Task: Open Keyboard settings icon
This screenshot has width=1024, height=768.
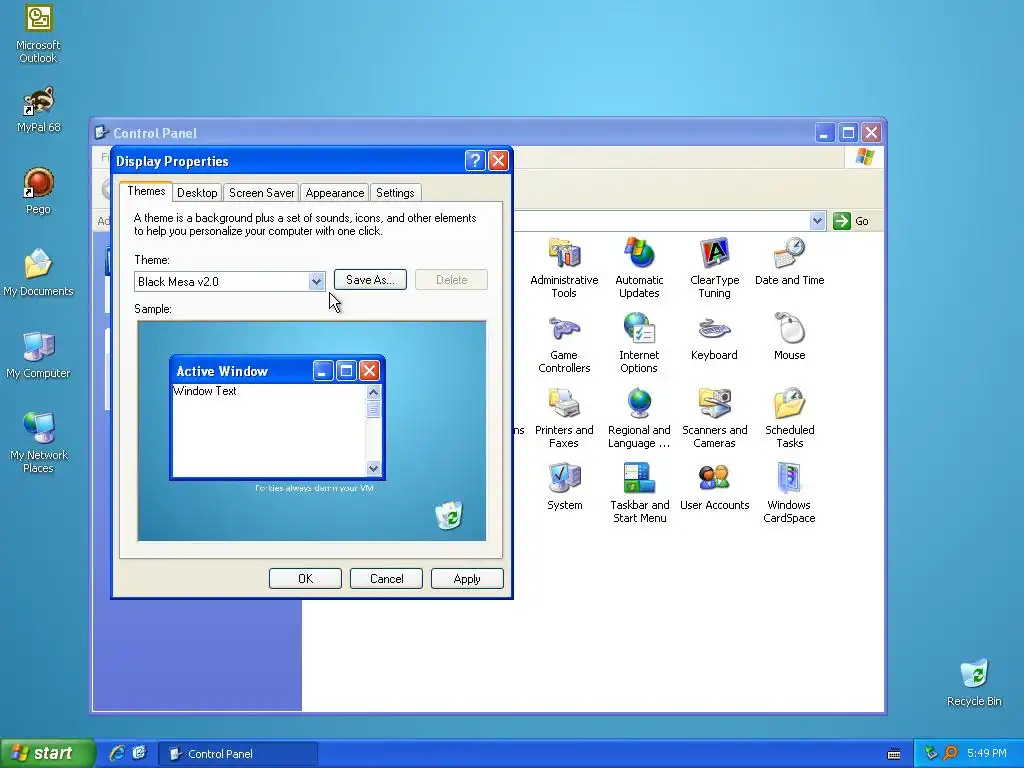Action: click(x=714, y=337)
